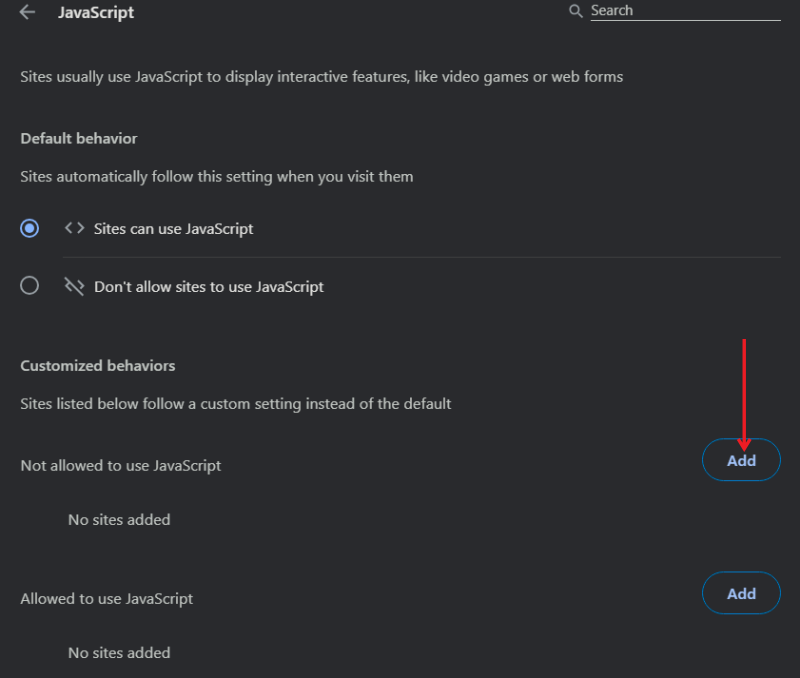Click the JavaScript page heading
The height and width of the screenshot is (678, 800).
(96, 12)
